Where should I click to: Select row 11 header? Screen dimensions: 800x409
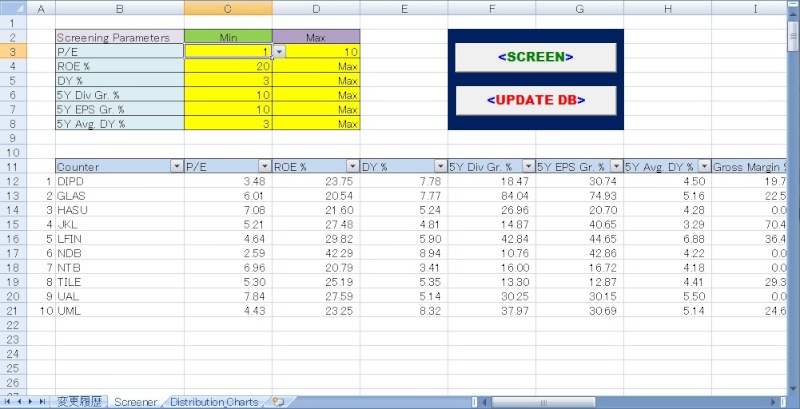click(13, 167)
